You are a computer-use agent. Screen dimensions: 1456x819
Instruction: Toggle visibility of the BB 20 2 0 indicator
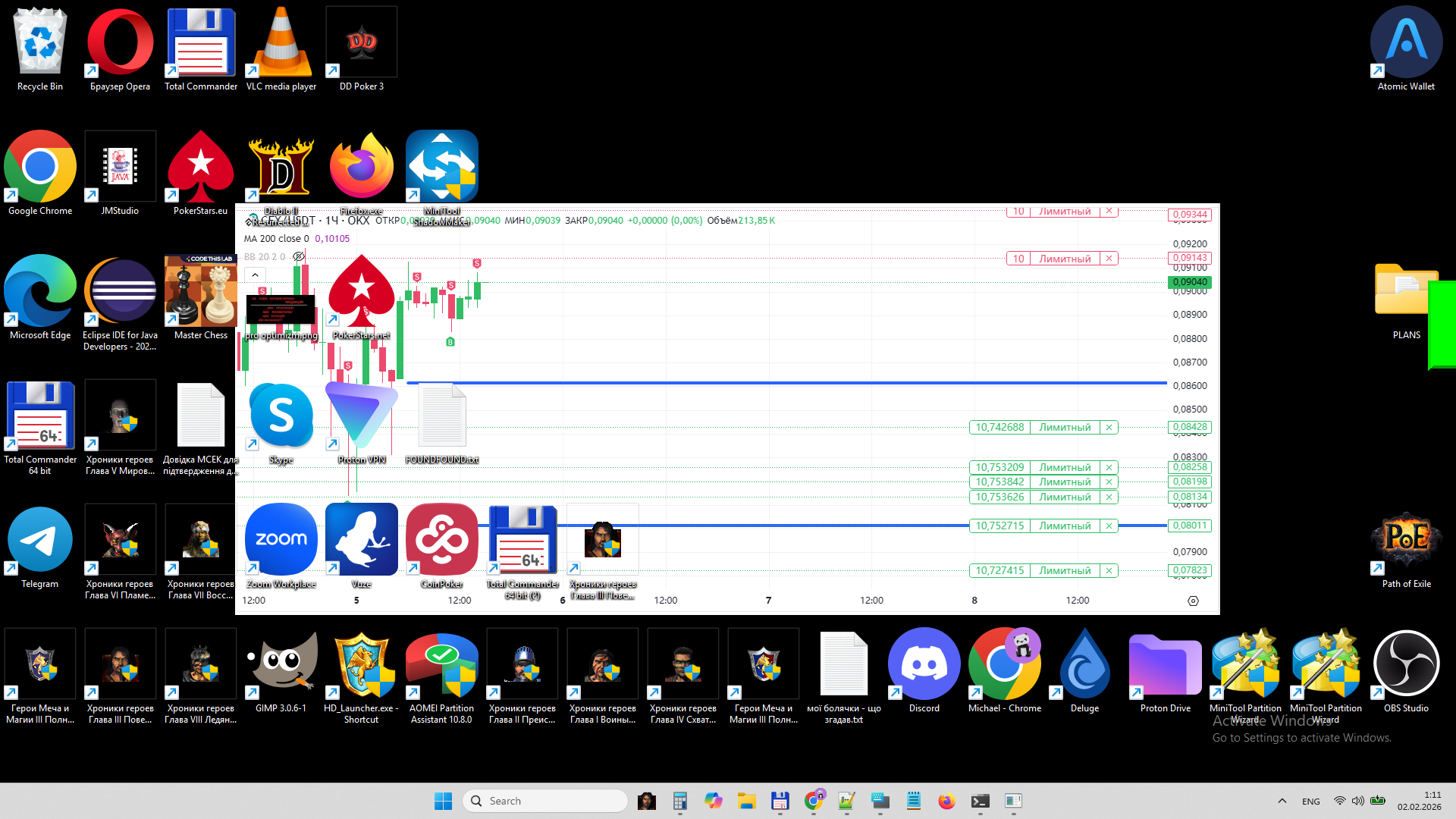click(x=299, y=257)
